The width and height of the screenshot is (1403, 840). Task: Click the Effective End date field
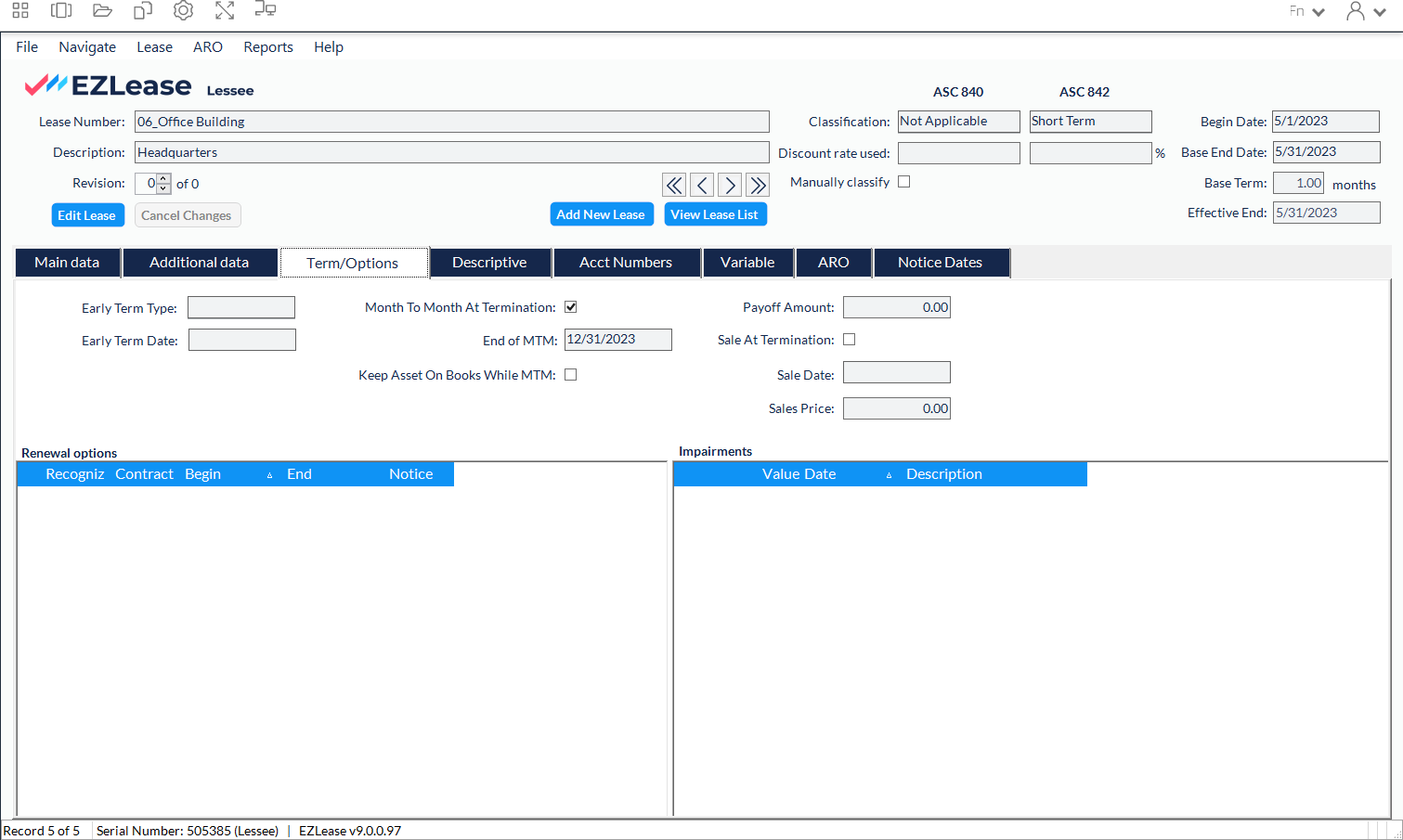(x=1326, y=213)
